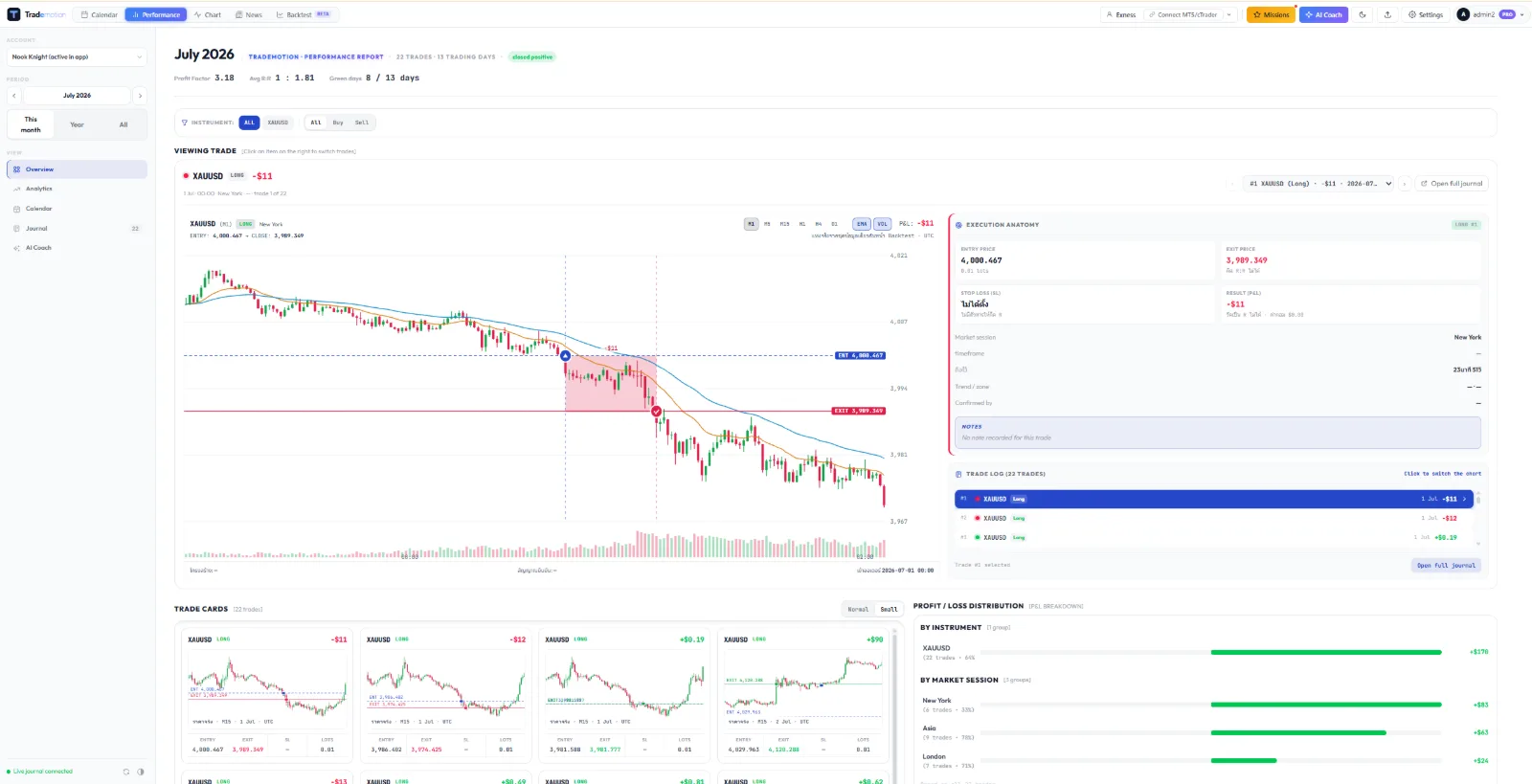
Task: Open the Backtest beta tab
Action: pos(303,14)
